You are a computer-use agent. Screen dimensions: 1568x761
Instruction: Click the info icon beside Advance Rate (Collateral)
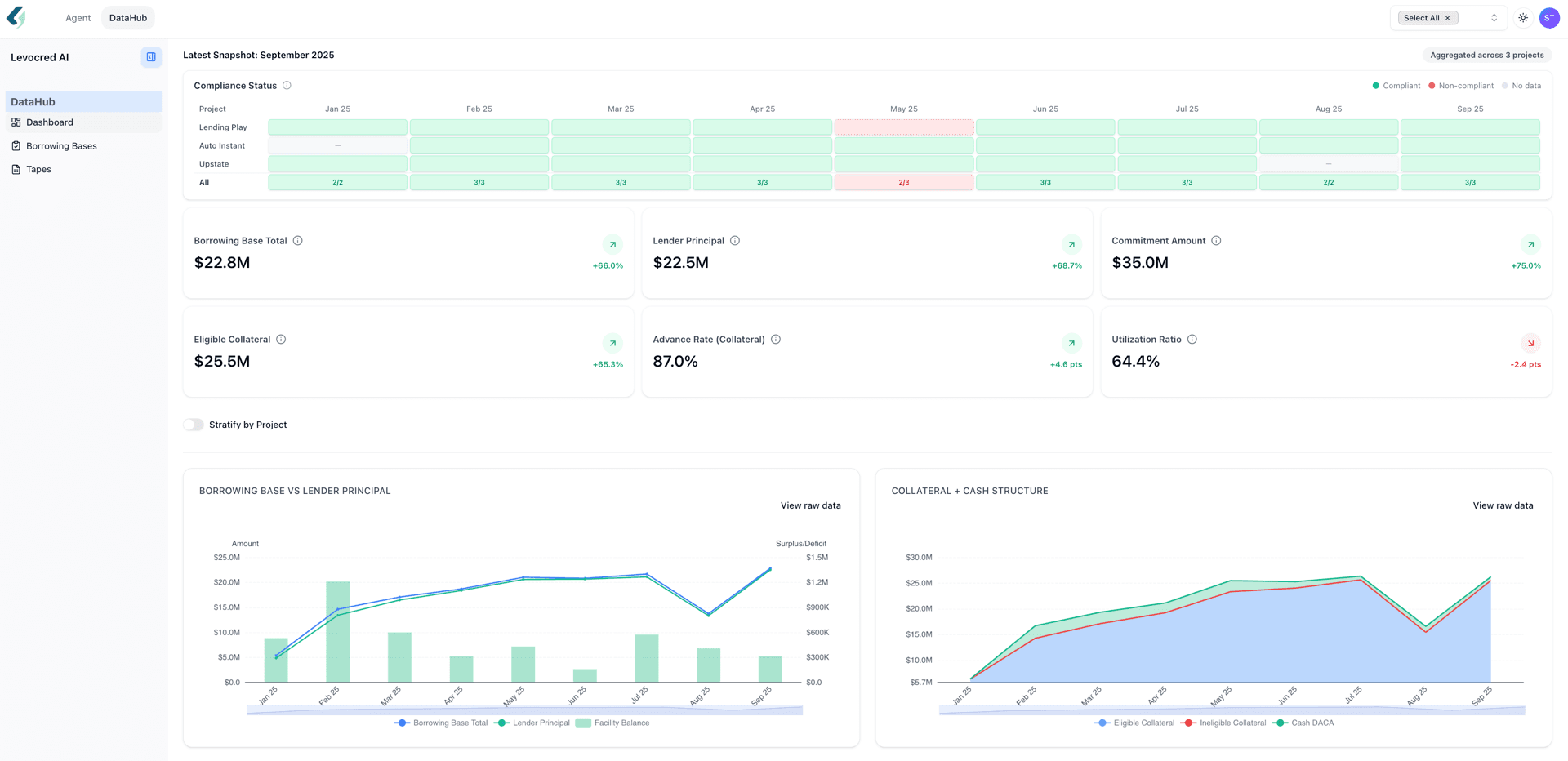pyautogui.click(x=775, y=339)
